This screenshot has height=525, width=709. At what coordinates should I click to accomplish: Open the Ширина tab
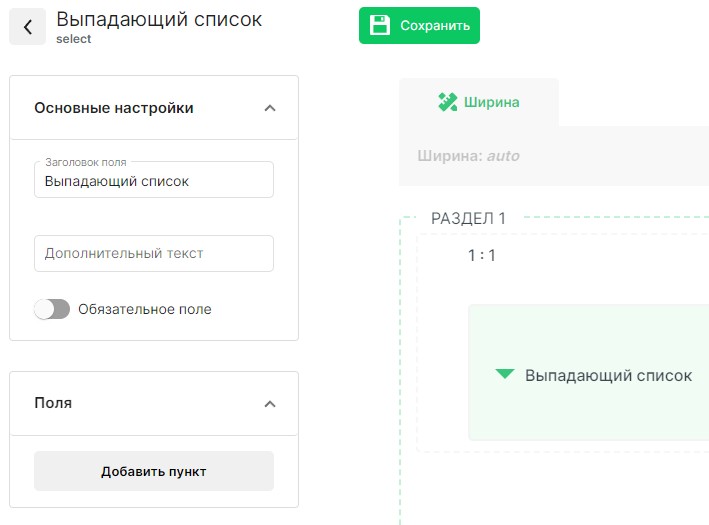(479, 102)
